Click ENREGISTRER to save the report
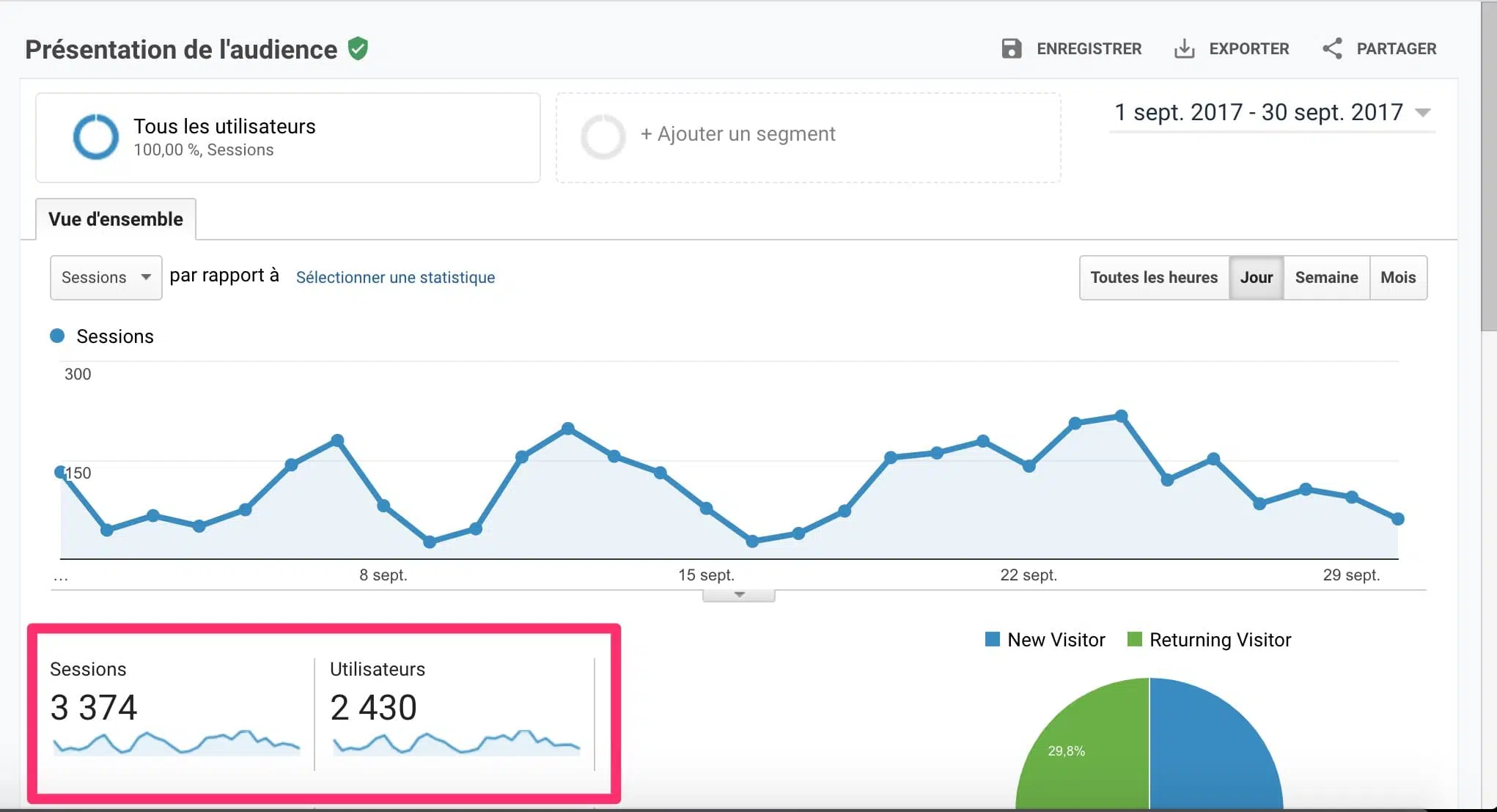 click(x=1089, y=48)
